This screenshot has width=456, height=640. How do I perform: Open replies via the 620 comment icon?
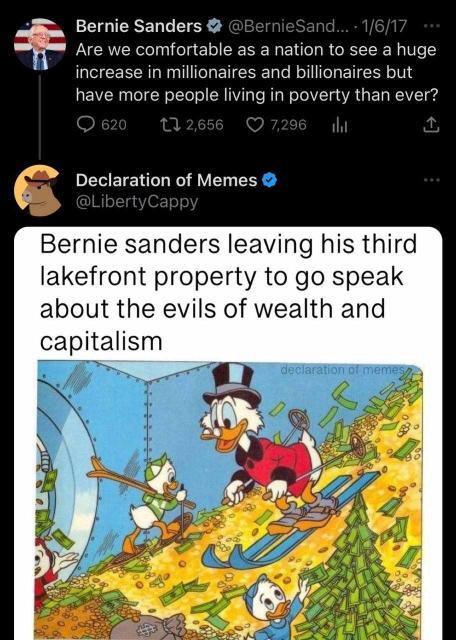[86, 124]
